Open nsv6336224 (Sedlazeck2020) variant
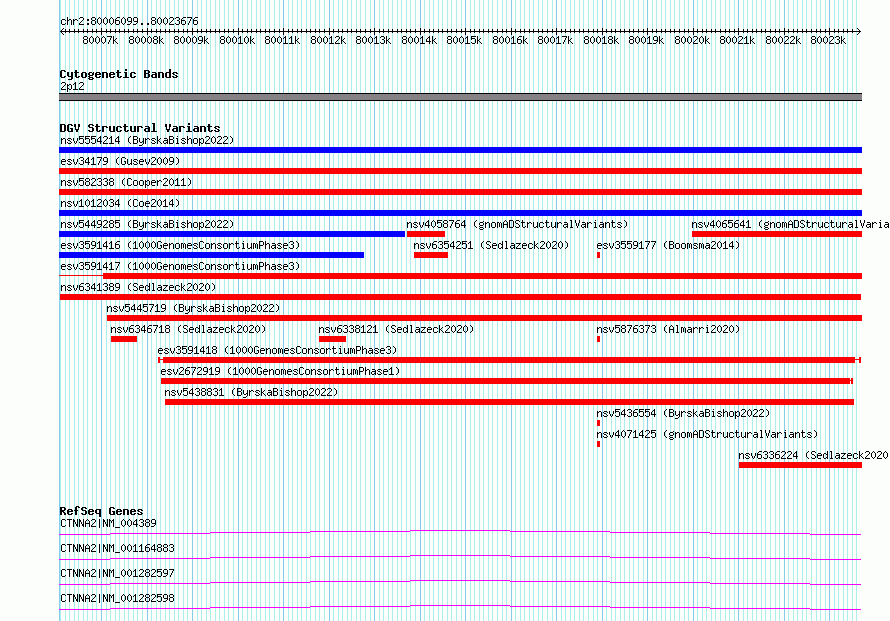This screenshot has width=890, height=621. tap(813, 455)
